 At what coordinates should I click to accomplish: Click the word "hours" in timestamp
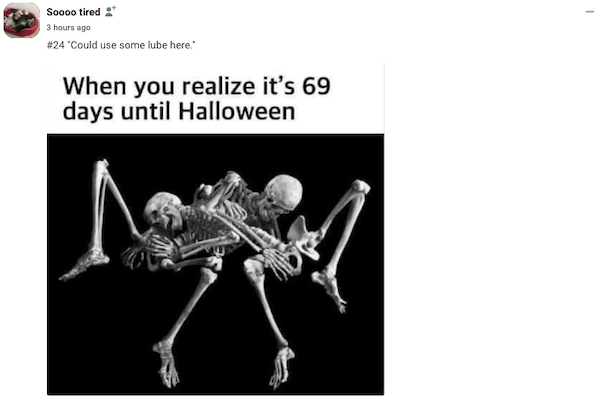(x=64, y=28)
